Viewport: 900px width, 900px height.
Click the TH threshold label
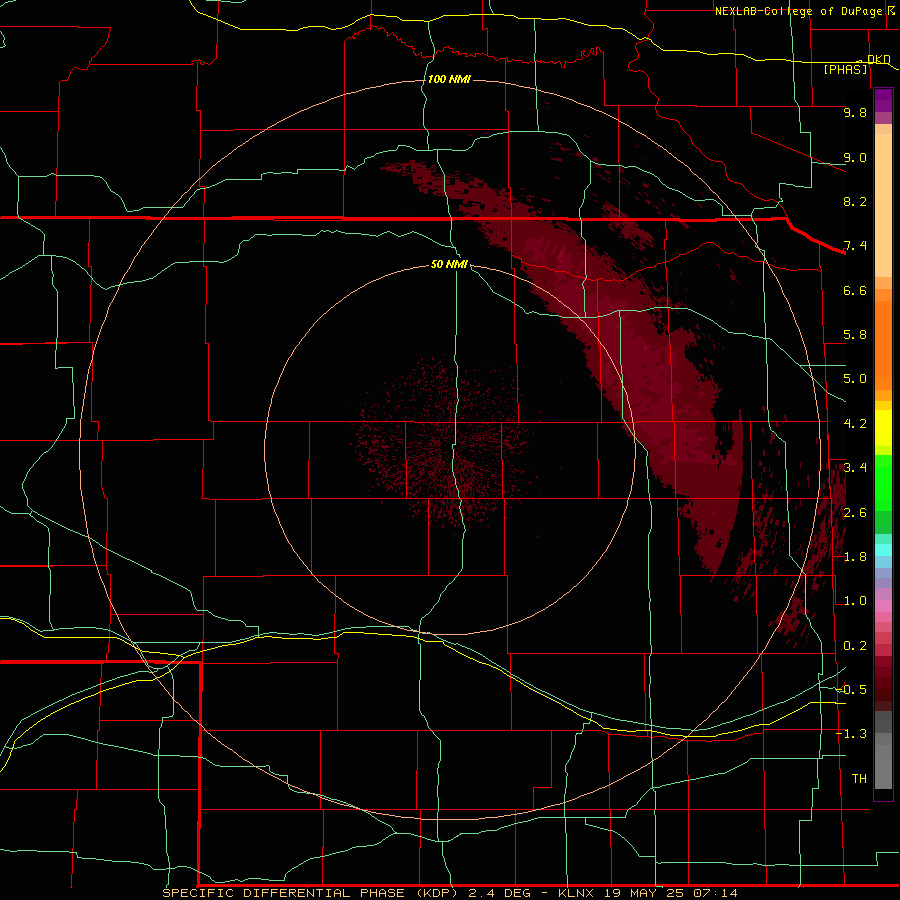pos(859,779)
